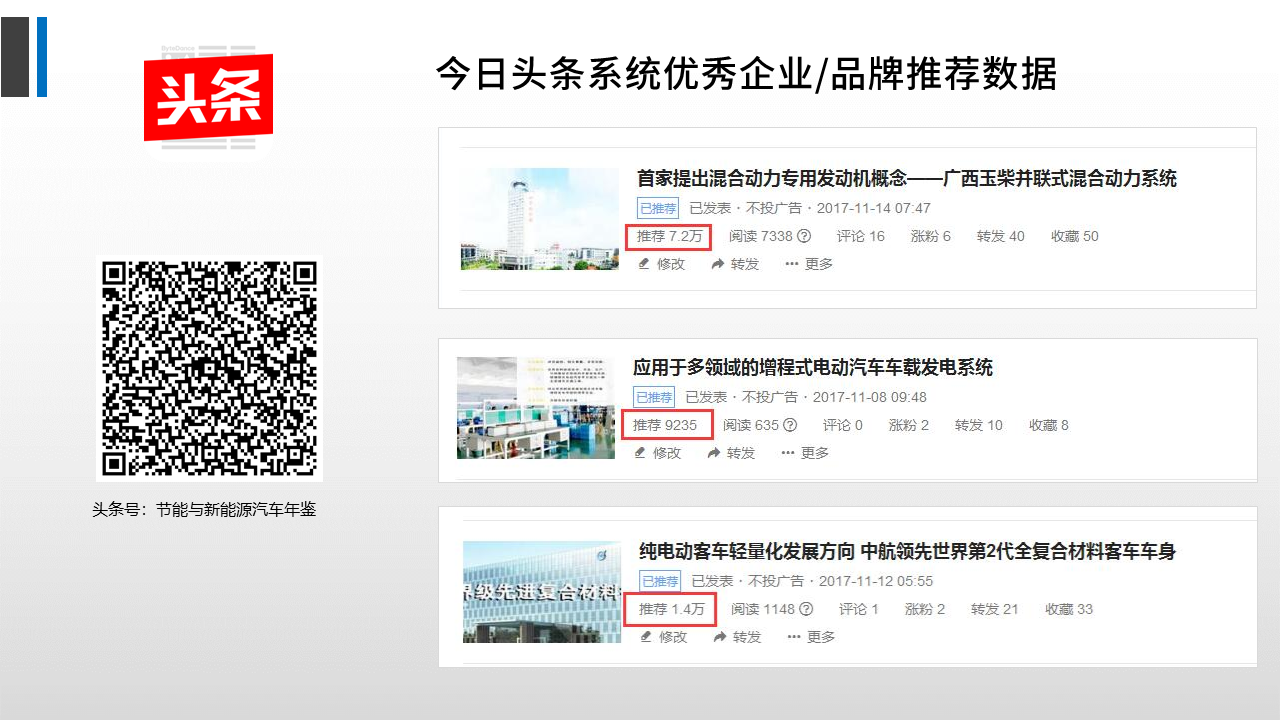The width and height of the screenshot is (1280, 720).
Task: Click 评论 16 count
Action: [x=861, y=236]
